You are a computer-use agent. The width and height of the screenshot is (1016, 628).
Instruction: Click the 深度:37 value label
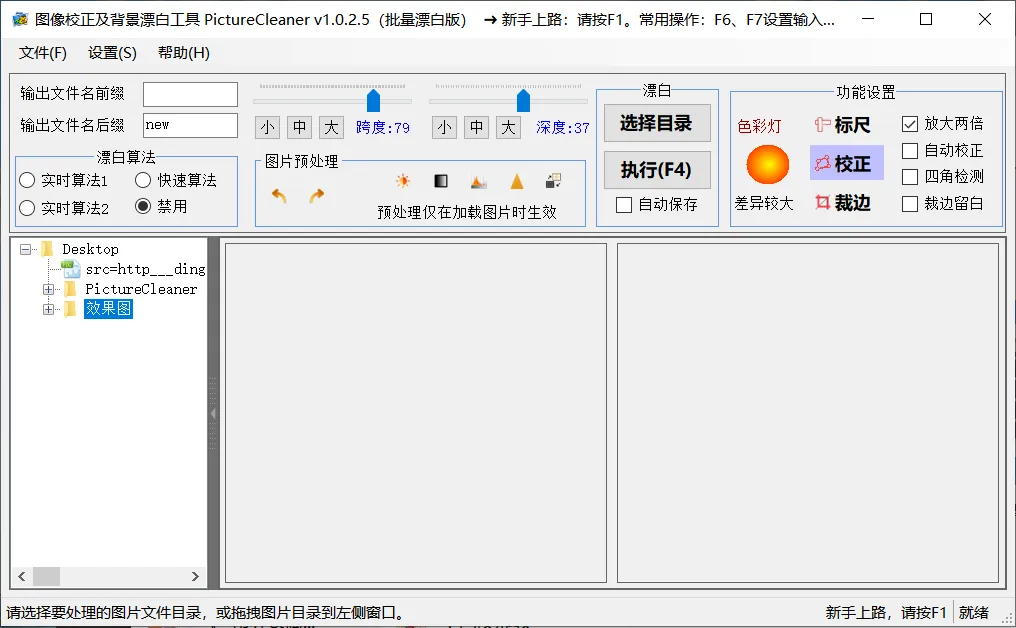click(x=562, y=128)
